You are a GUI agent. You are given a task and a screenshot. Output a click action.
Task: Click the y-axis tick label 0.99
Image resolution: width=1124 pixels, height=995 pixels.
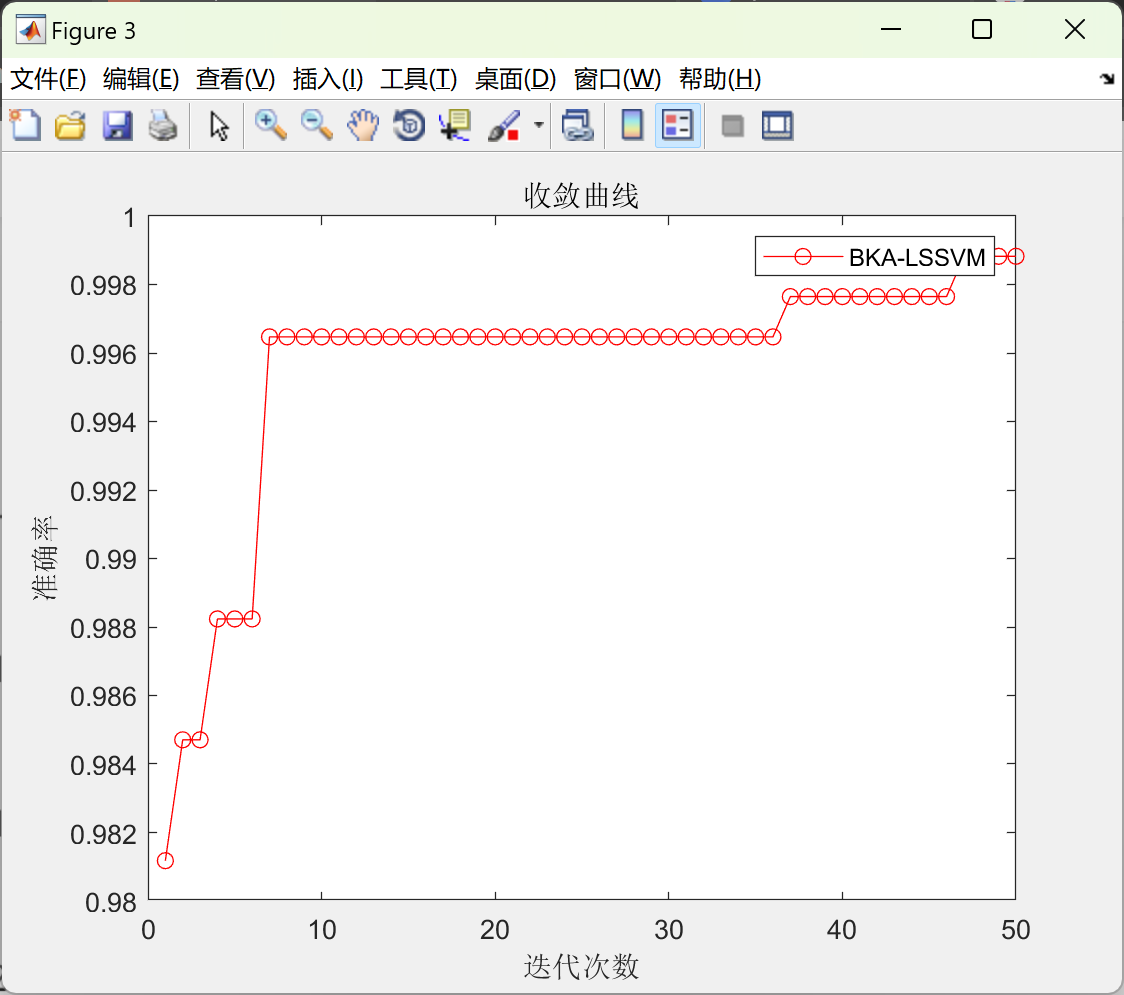110,559
